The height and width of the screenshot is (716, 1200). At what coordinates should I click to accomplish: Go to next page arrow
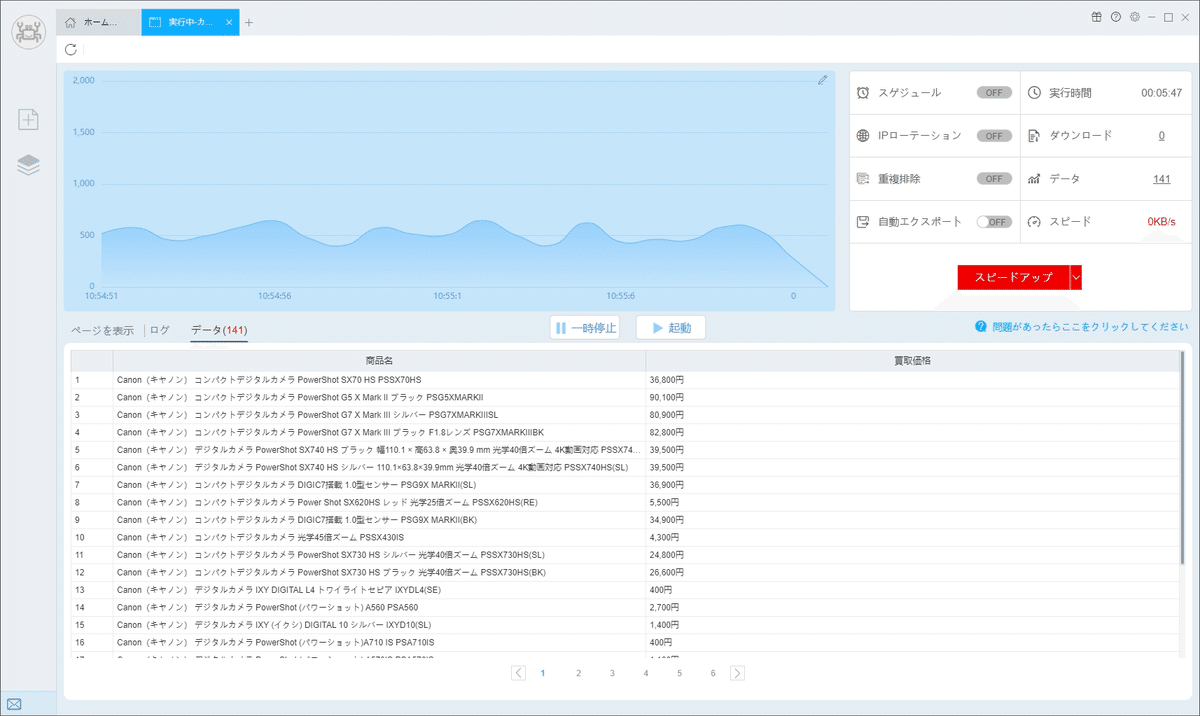coord(737,673)
